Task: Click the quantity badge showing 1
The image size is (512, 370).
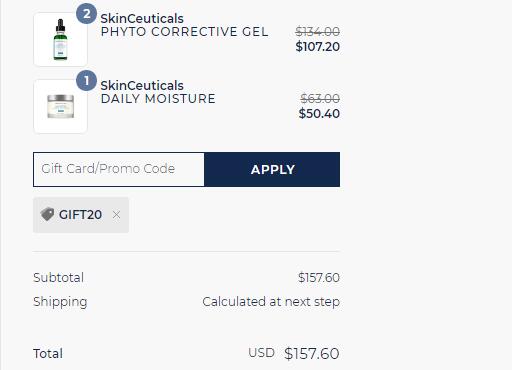Action: pos(86,81)
